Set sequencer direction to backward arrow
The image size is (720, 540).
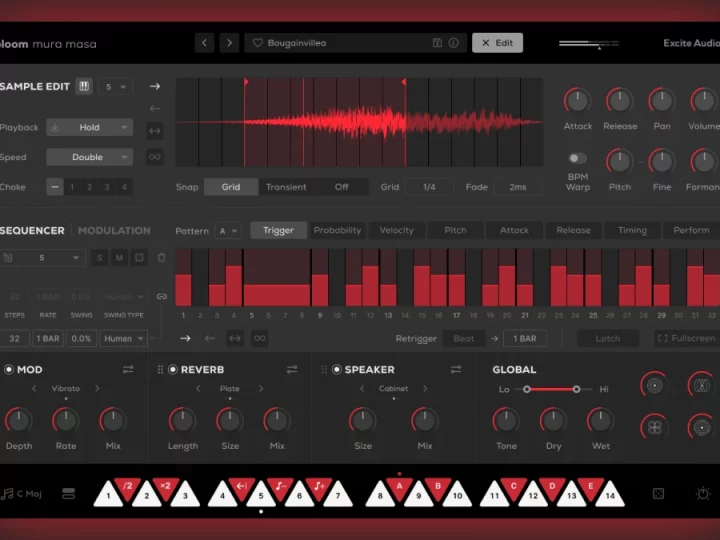pyautogui.click(x=210, y=338)
